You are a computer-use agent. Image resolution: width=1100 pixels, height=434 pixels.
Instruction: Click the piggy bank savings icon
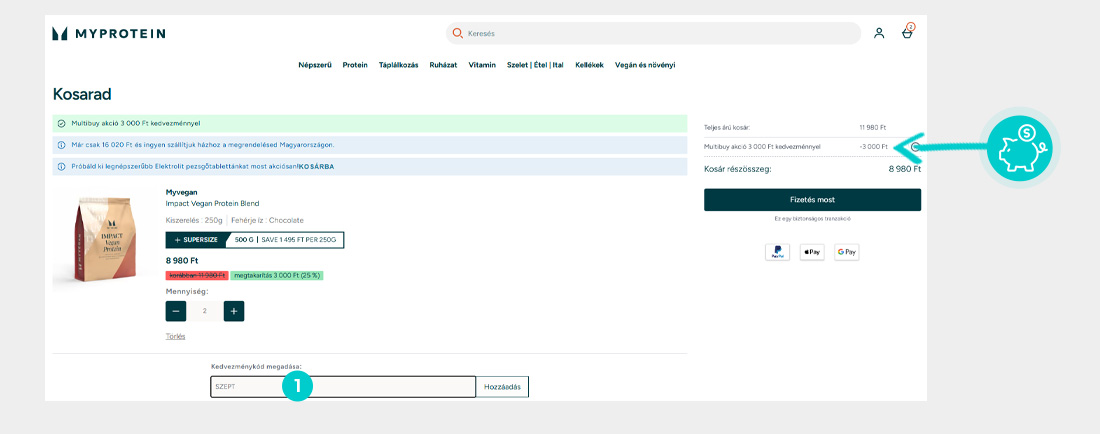1021,147
